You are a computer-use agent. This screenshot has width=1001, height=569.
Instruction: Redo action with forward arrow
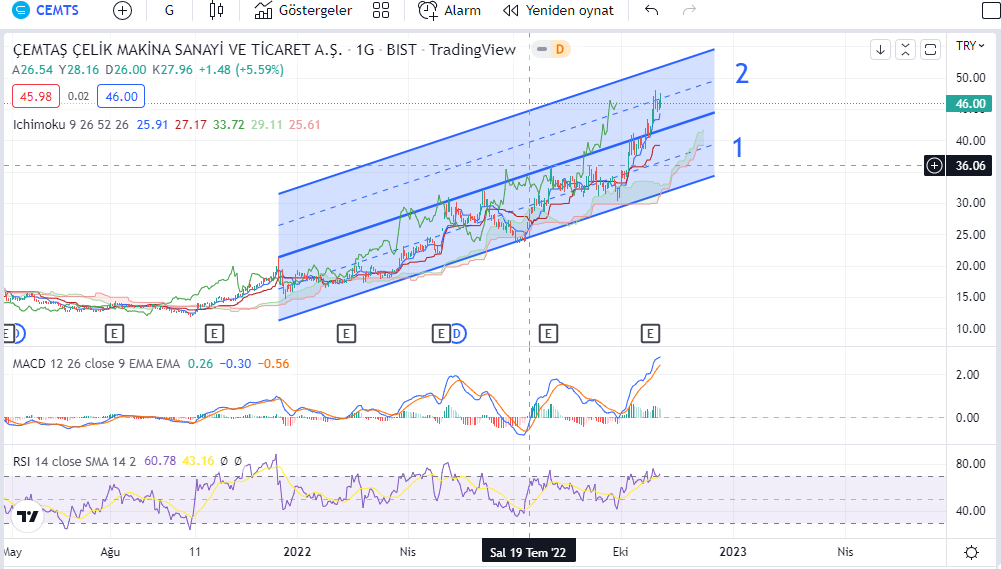tap(689, 10)
